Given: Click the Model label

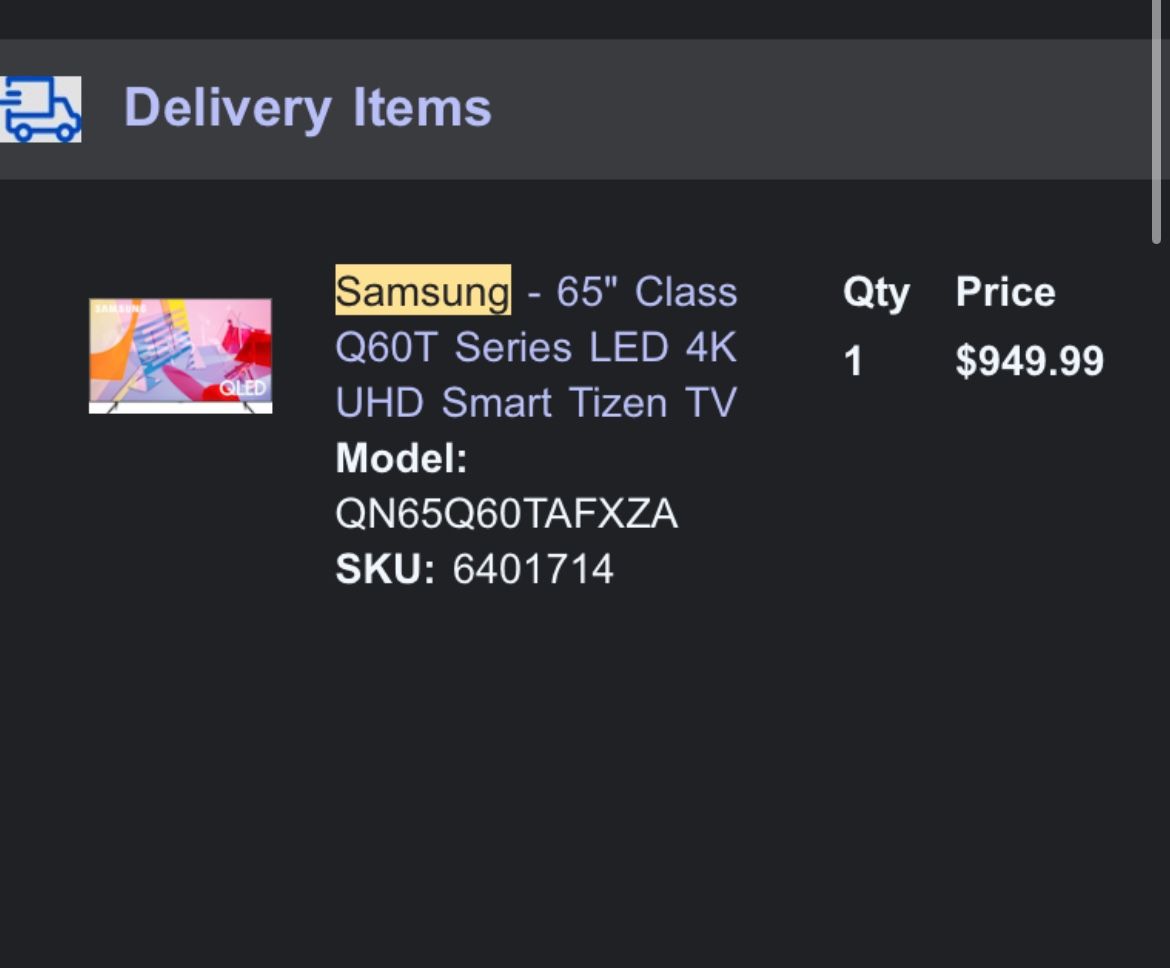Looking at the screenshot, I should pos(401,458).
